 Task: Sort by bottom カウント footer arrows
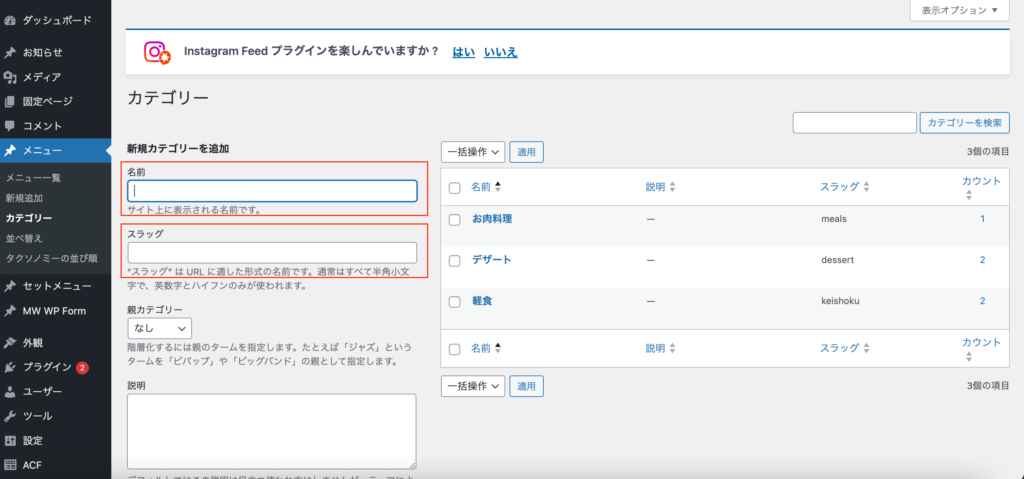pos(969,357)
